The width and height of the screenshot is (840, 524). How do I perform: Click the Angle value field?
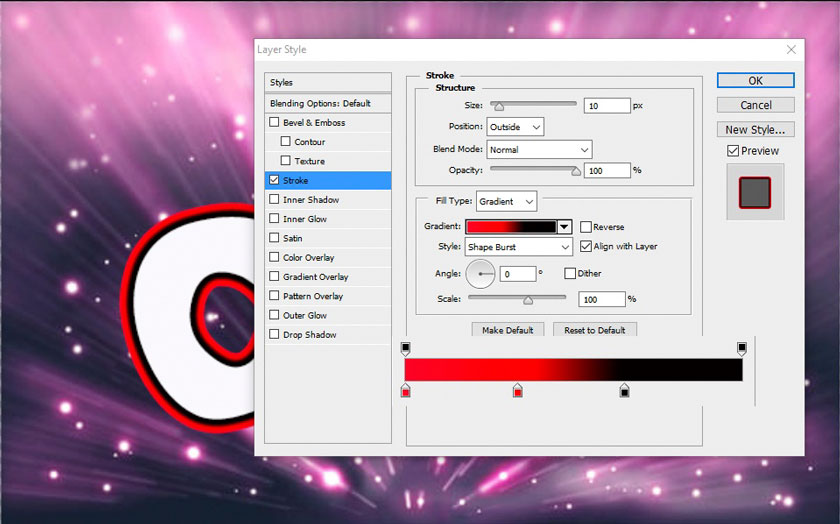click(518, 274)
